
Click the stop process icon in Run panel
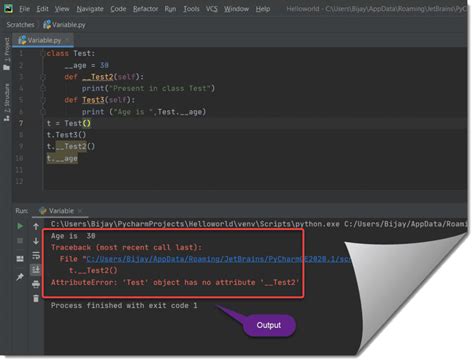(20, 241)
